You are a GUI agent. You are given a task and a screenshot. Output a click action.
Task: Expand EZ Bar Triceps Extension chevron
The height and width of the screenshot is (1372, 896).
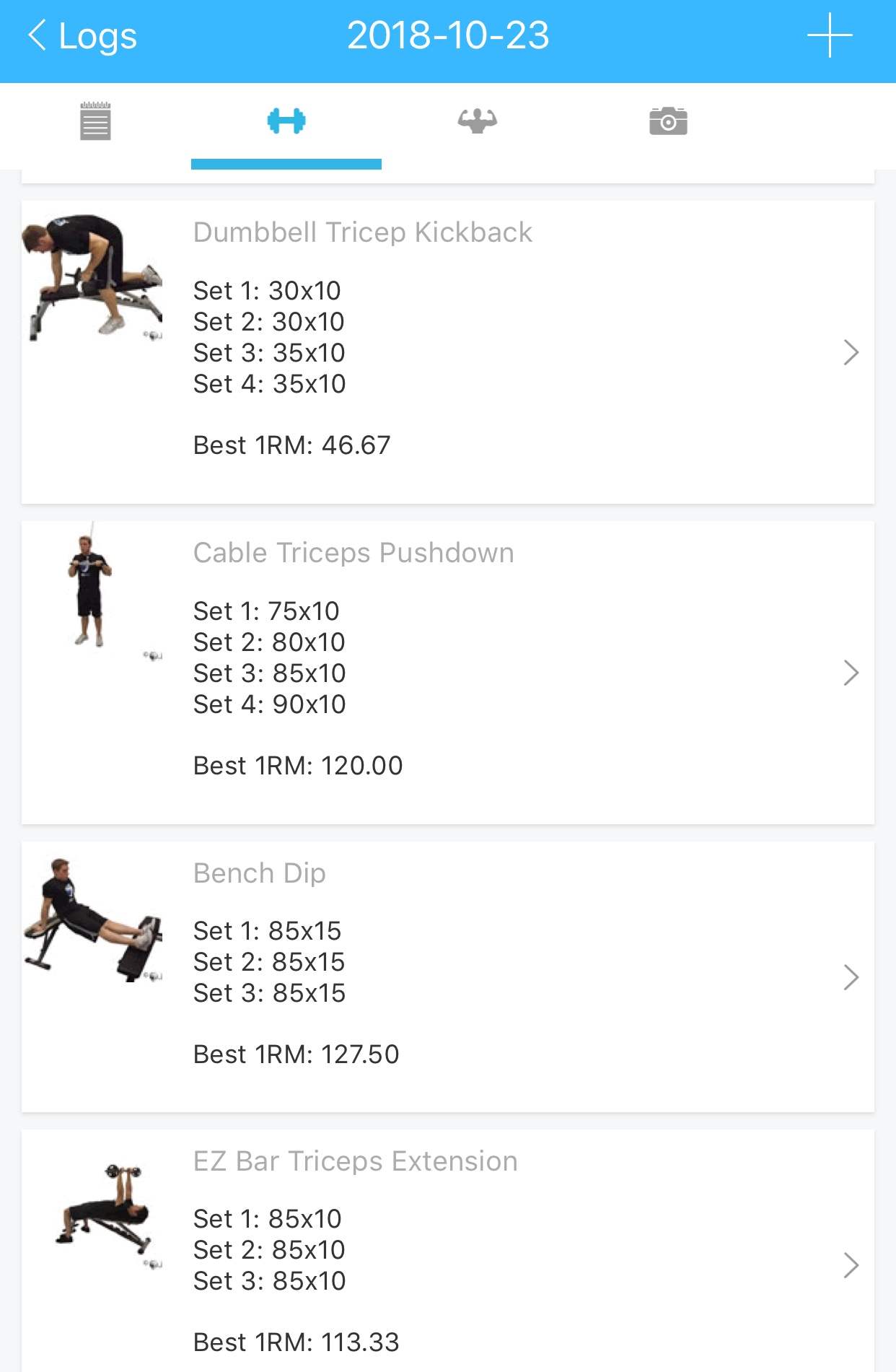tap(851, 1265)
